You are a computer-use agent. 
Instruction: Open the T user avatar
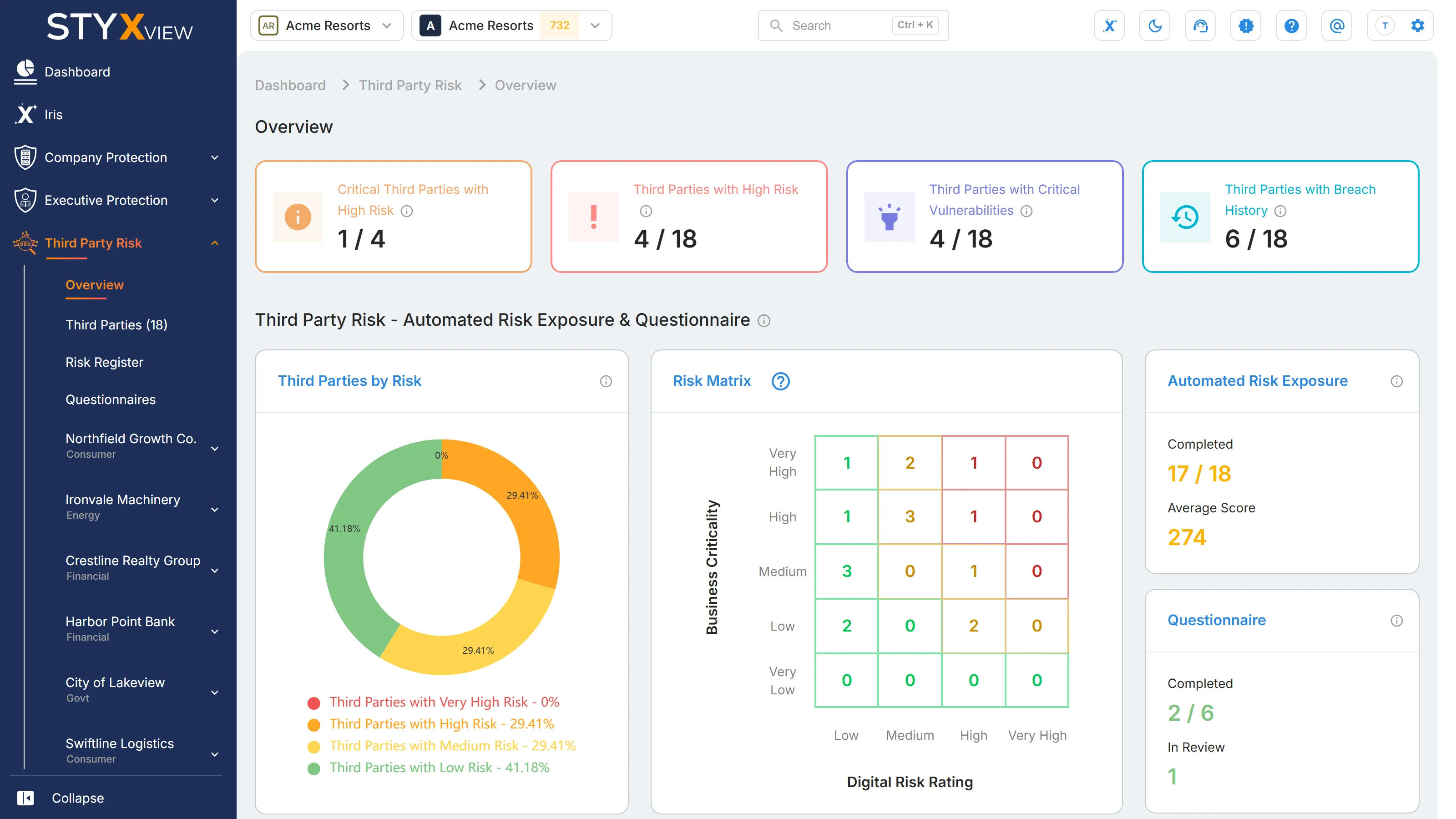coord(1384,25)
